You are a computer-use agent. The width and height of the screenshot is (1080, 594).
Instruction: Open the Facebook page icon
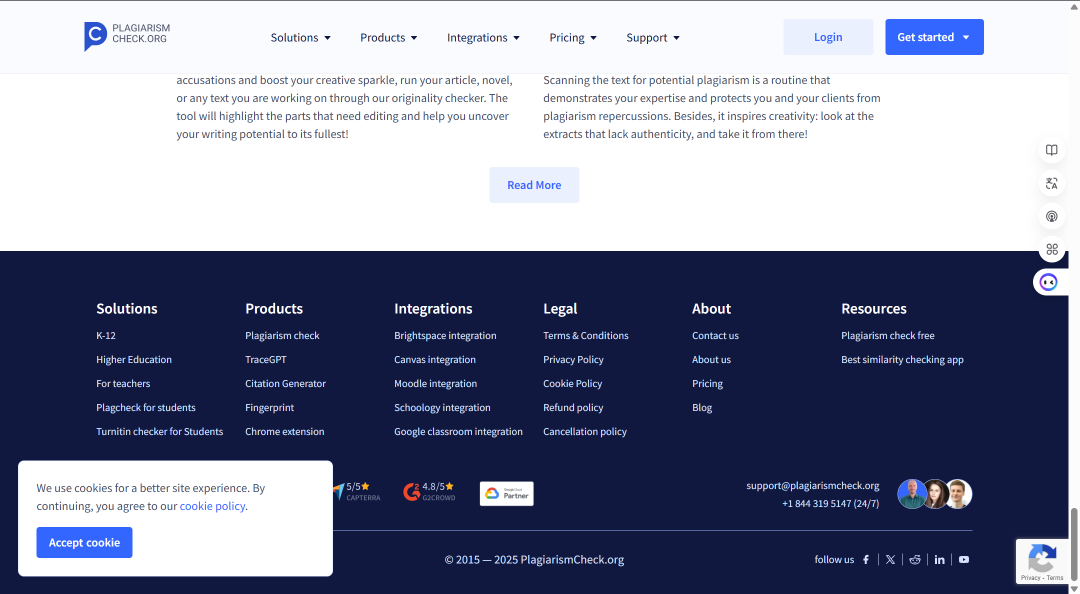point(866,560)
